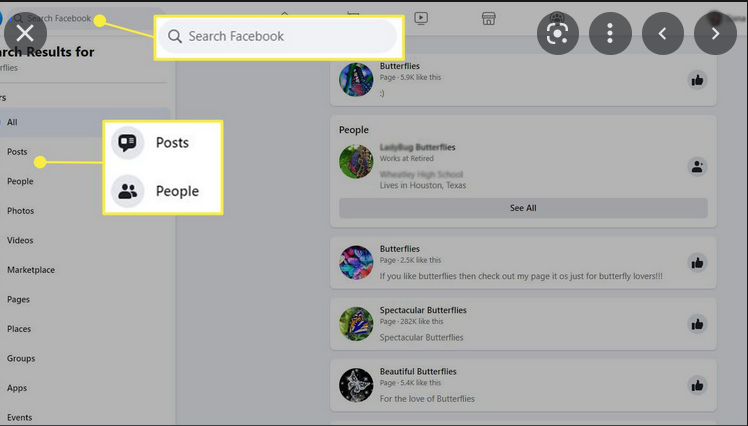The width and height of the screenshot is (748, 426).
Task: Click the 'Page · 5.4K like this' text
Action: [x=410, y=383]
